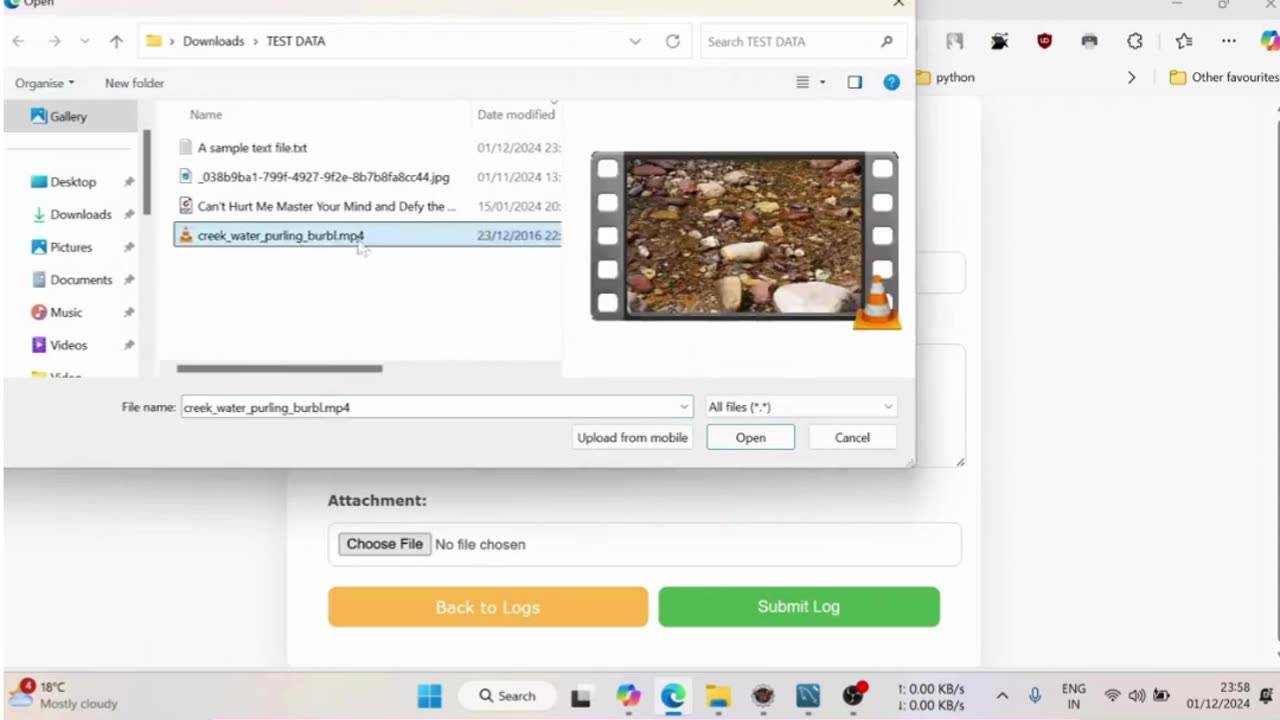
Task: Expand the view options arrow
Action: click(x=823, y=82)
